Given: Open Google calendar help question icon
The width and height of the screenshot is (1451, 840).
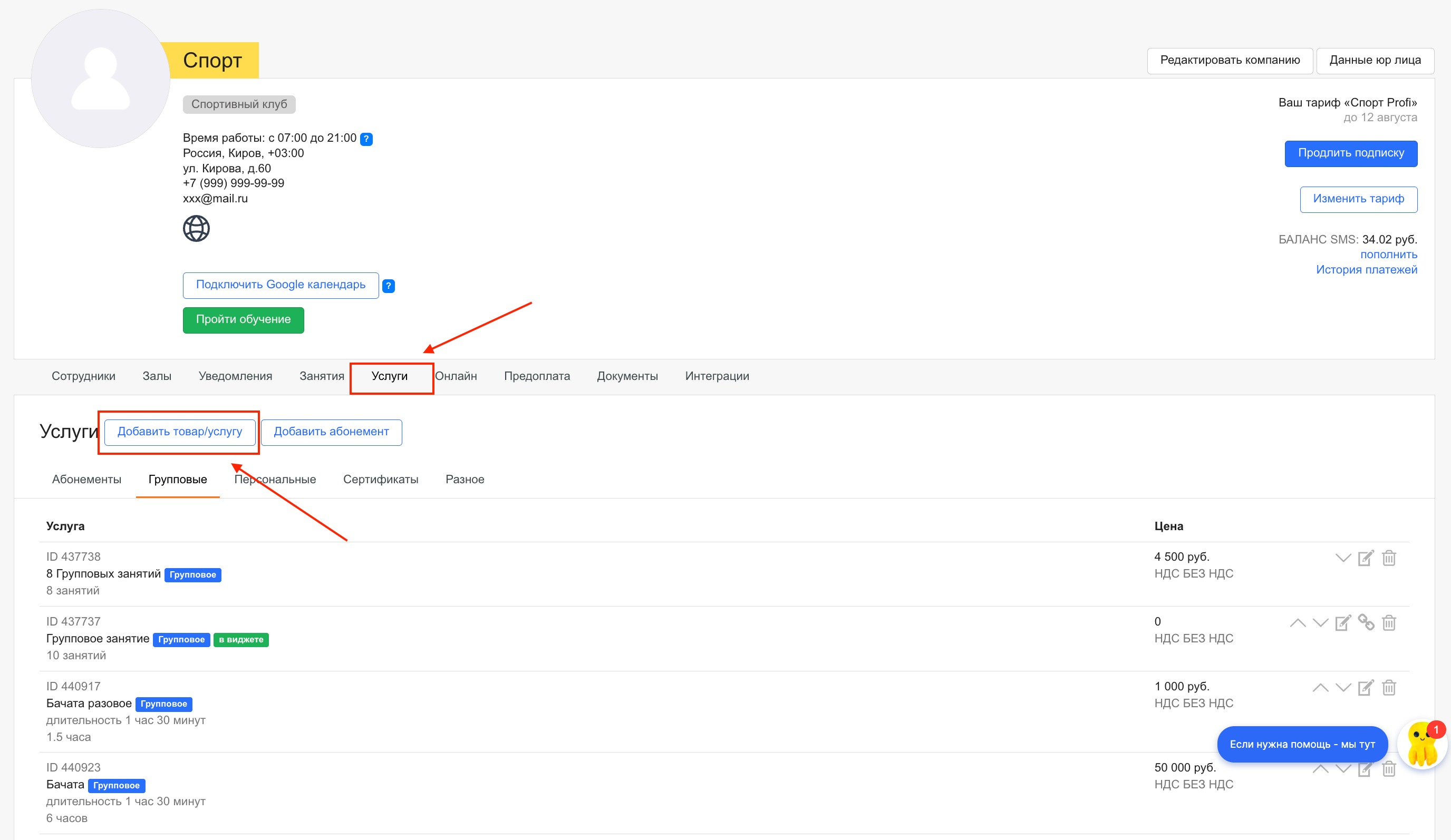Looking at the screenshot, I should click(389, 286).
